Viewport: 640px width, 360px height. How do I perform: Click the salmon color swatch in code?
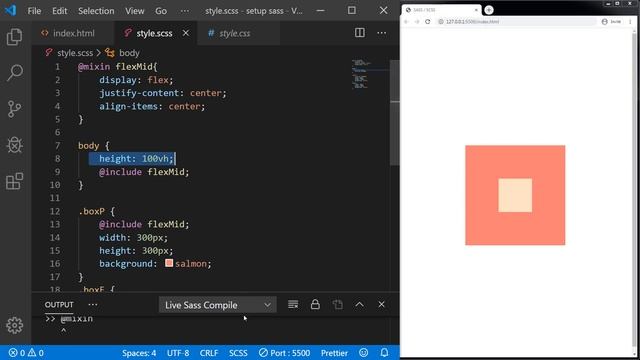(x=169, y=263)
